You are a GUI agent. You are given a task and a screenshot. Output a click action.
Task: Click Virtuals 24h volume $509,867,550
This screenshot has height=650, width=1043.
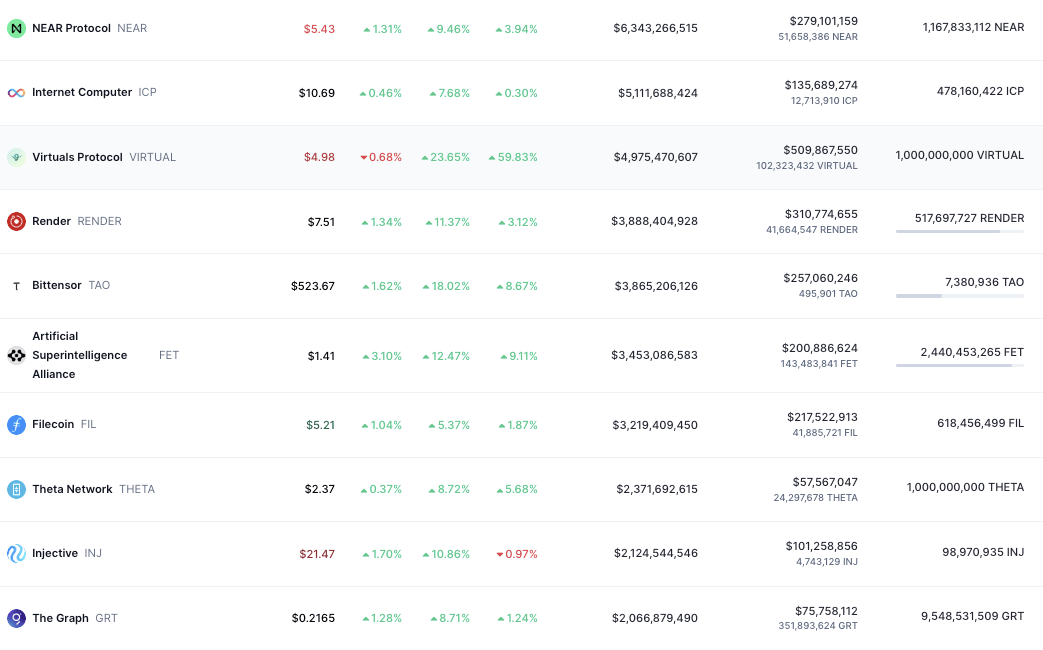click(x=820, y=150)
